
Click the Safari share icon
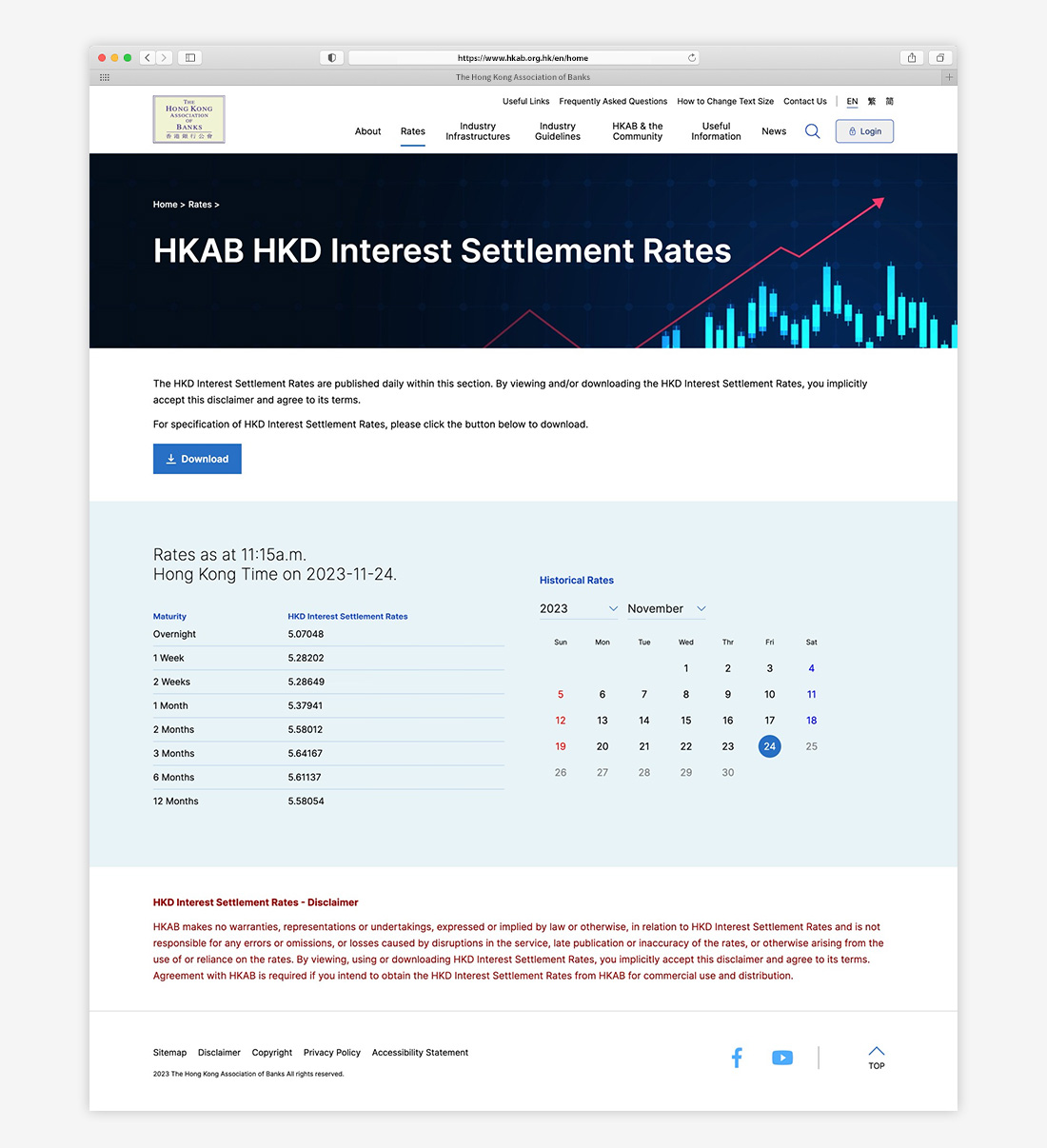coord(912,58)
